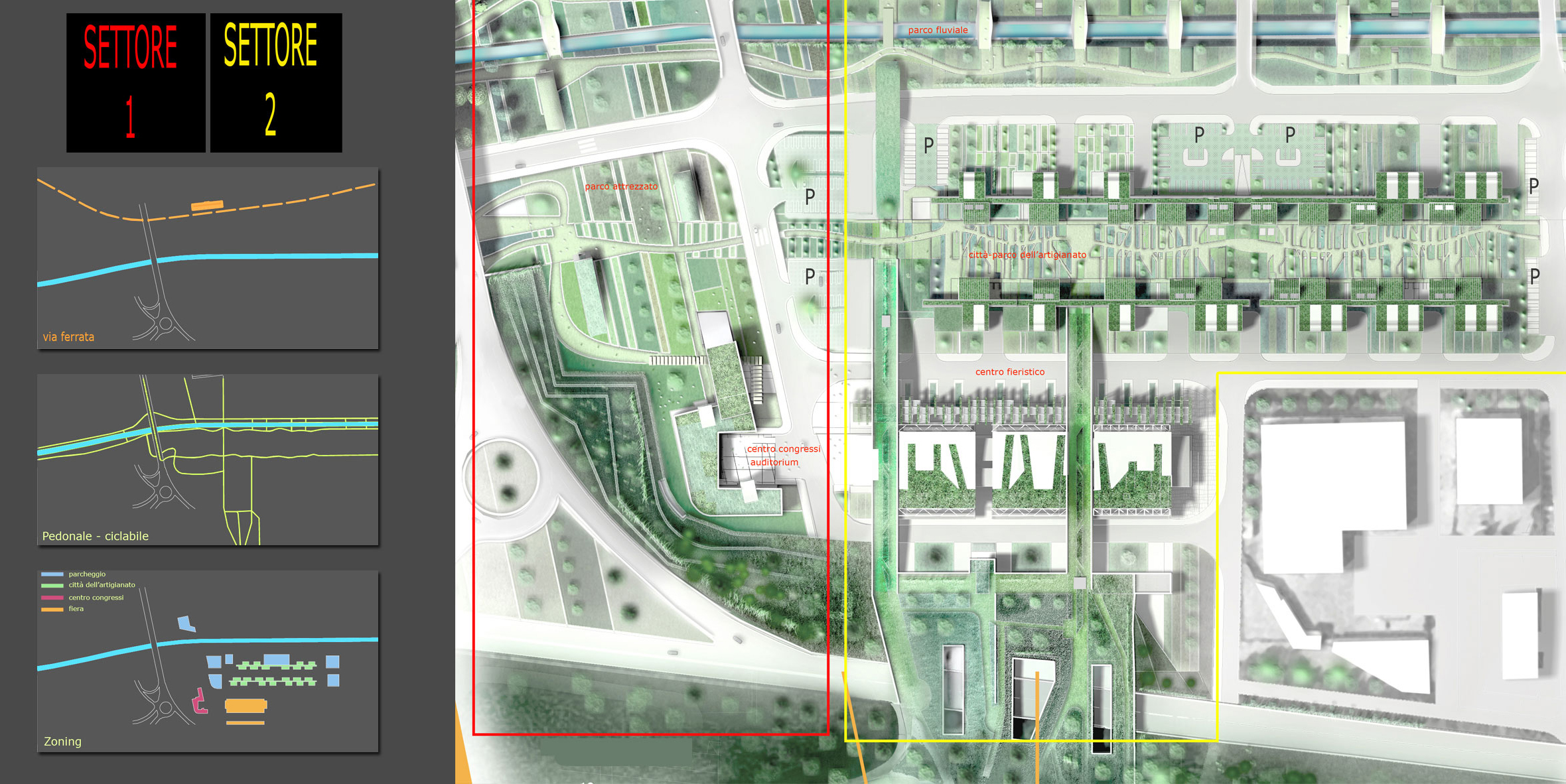Click the yellow SETTORE 2 panel
1566x784 pixels.
tap(276, 82)
